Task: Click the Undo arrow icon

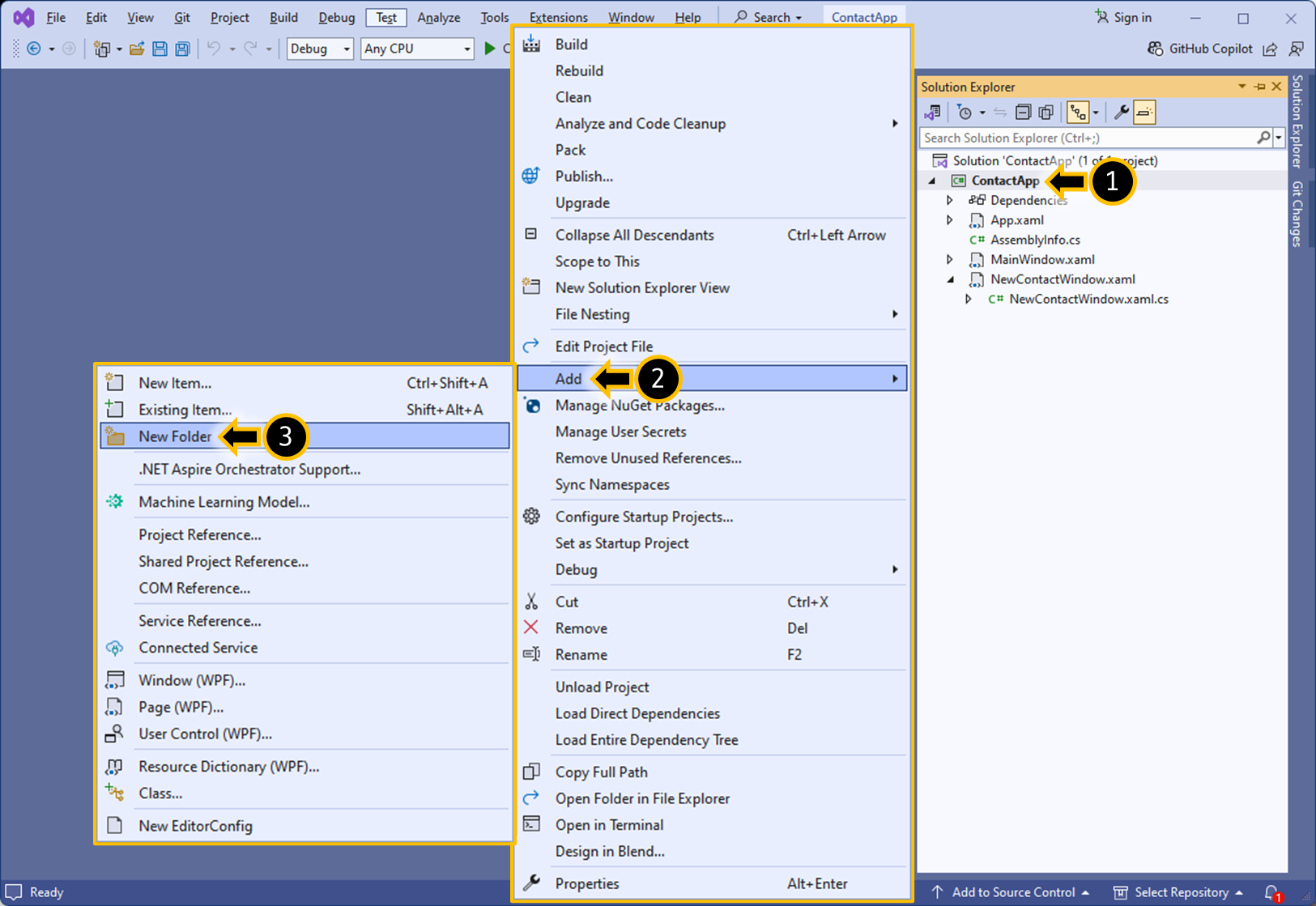Action: (x=214, y=49)
